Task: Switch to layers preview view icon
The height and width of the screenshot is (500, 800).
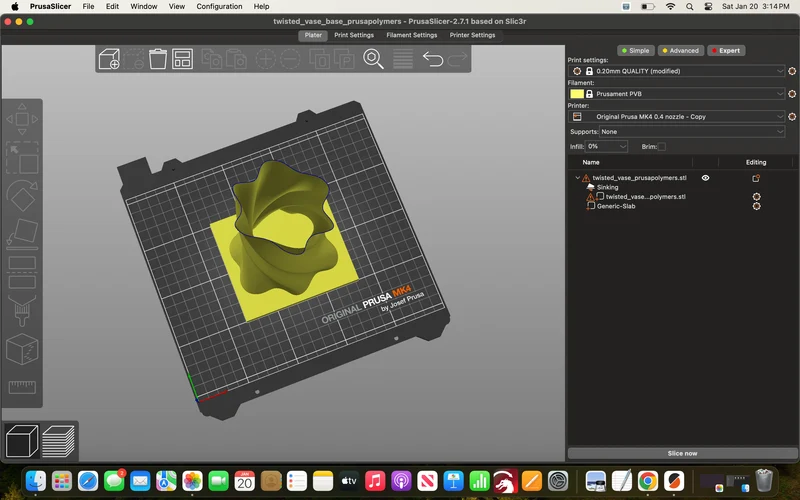Action: click(x=58, y=441)
